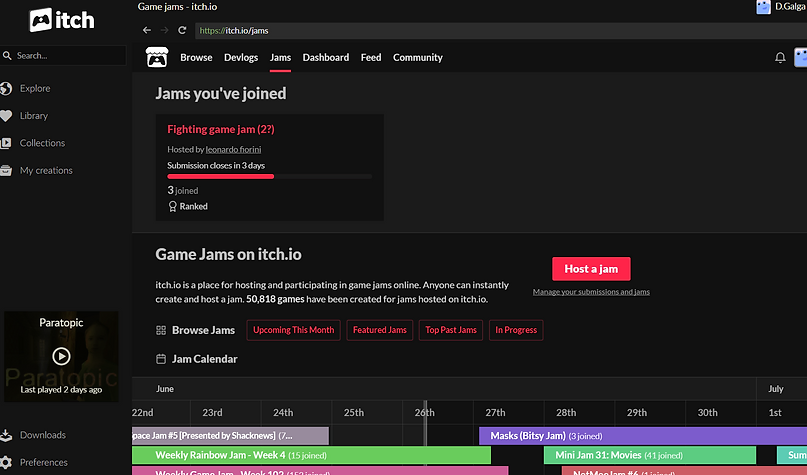Click the Jam Calendar heading text
This screenshot has height=475, width=807.
[x=205, y=359]
